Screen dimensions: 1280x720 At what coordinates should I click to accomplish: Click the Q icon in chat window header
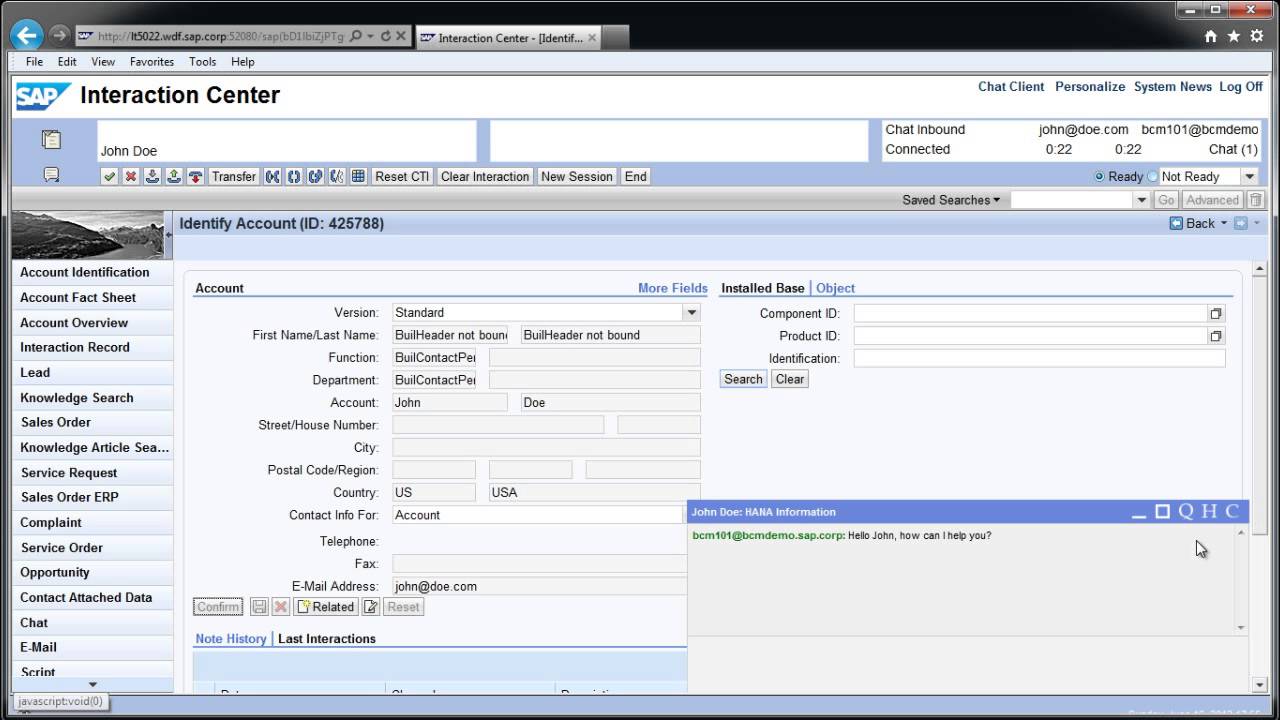click(x=1186, y=511)
